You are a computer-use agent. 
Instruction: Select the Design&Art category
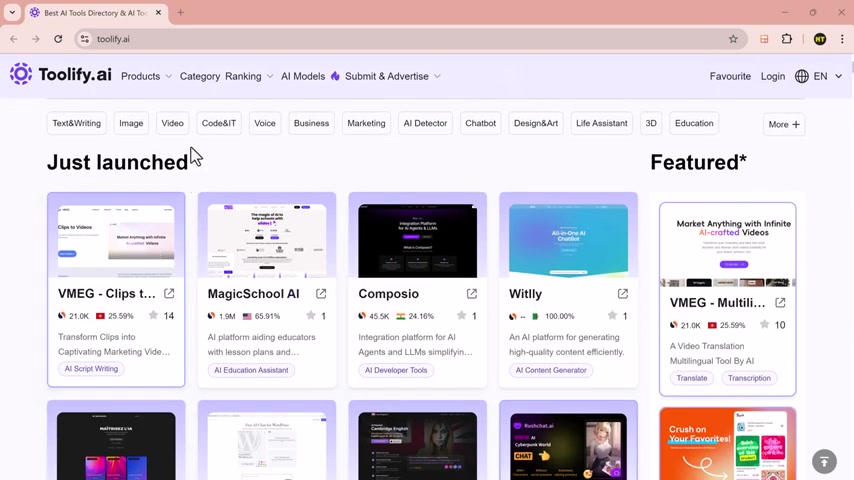pyautogui.click(x=536, y=123)
